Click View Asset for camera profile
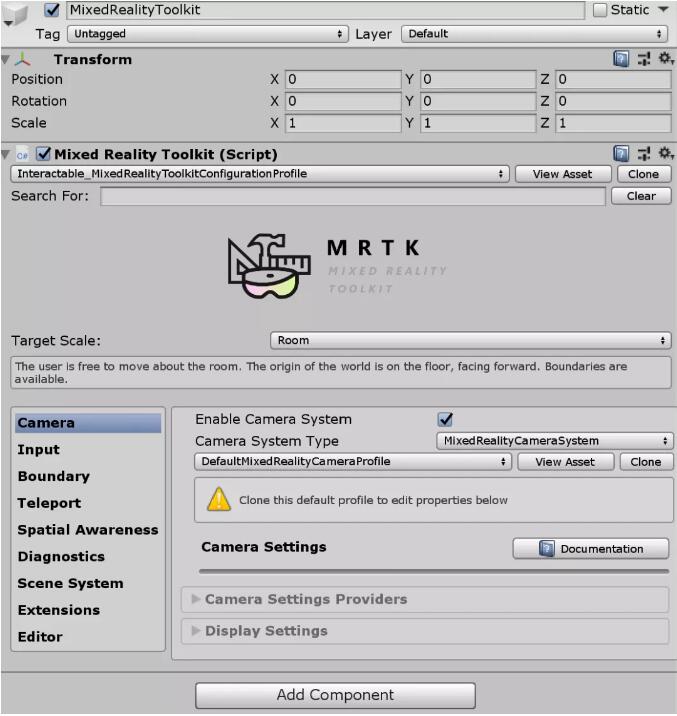The image size is (677, 716). (x=565, y=462)
